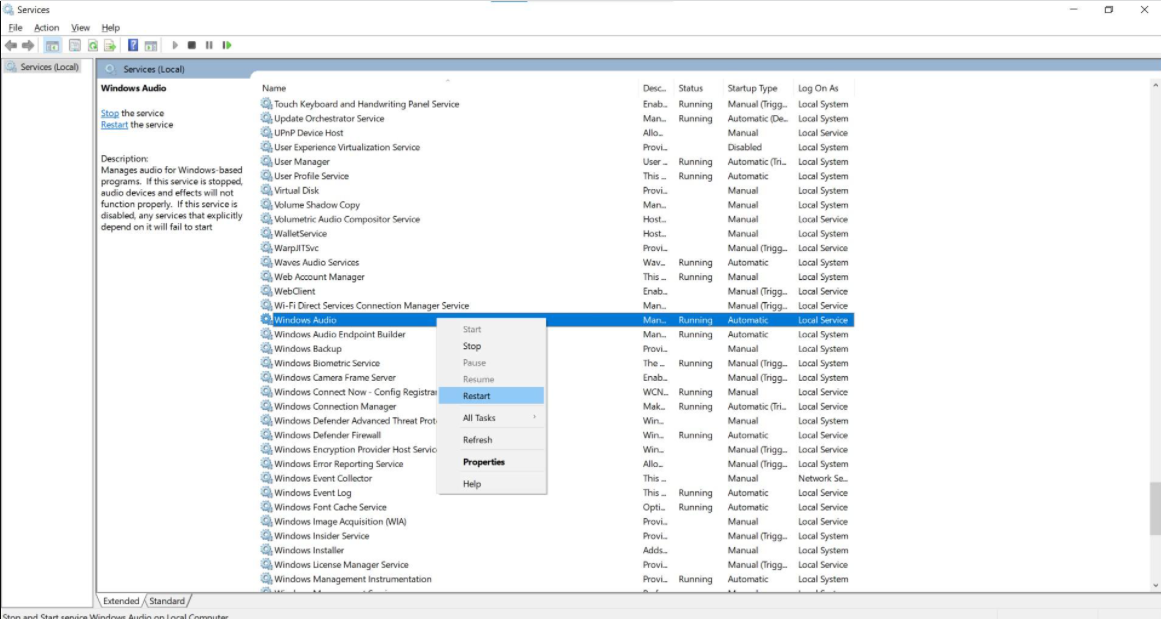1161x619 pixels.
Task: Click the Restart Service toolbar icon
Action: pyautogui.click(x=226, y=44)
